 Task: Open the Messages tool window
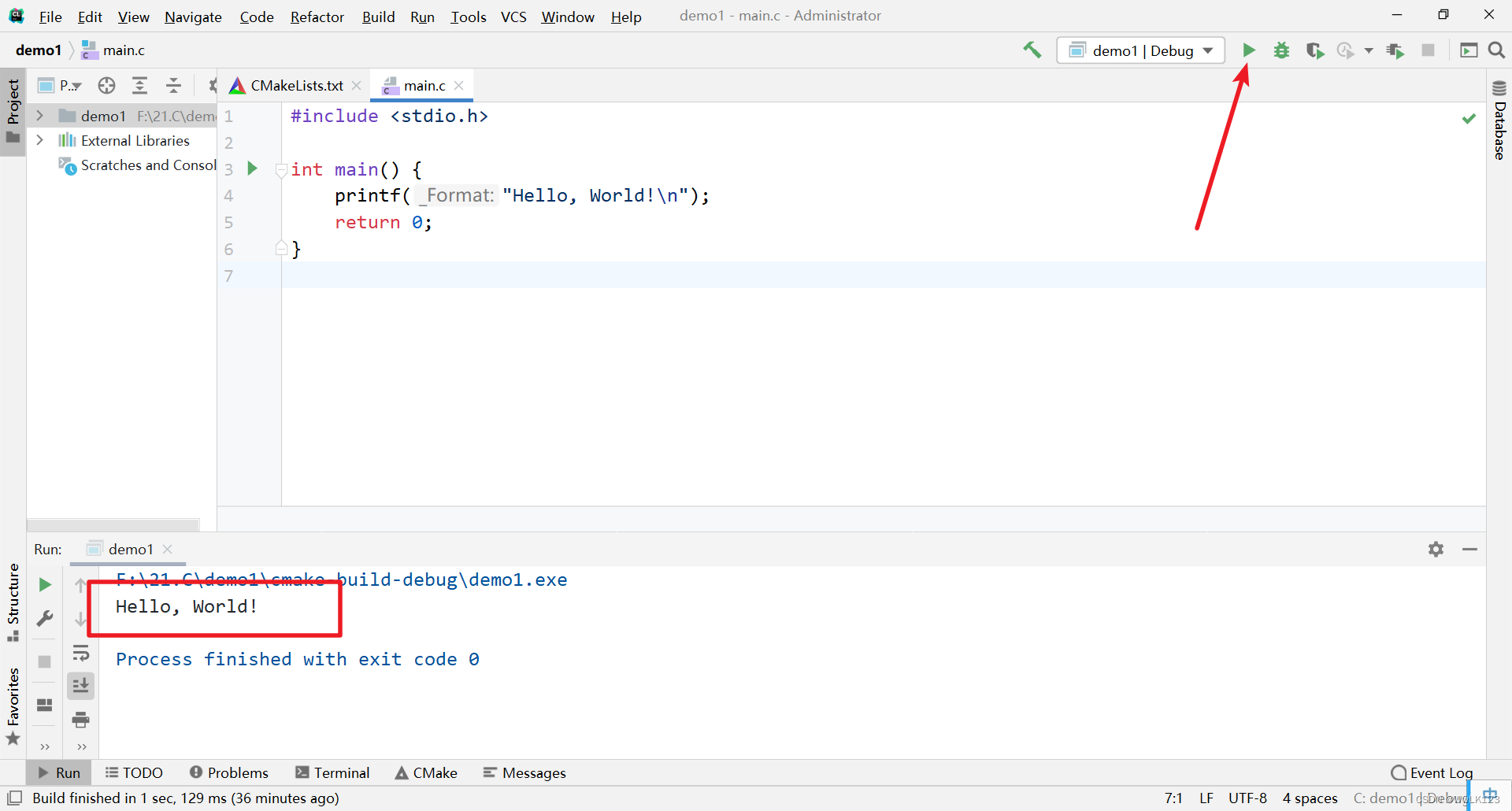524,772
